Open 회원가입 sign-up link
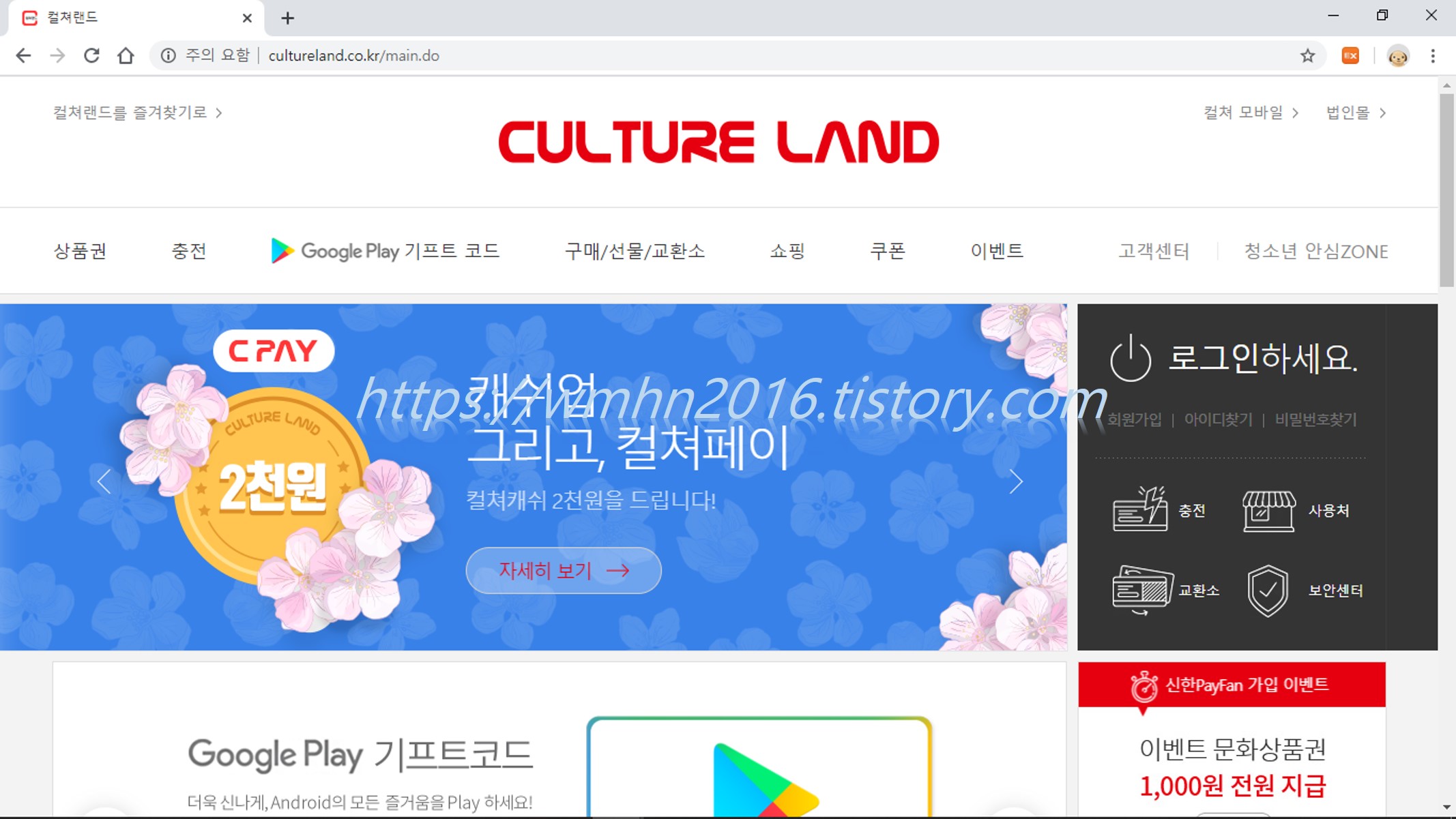Image resolution: width=1456 pixels, height=819 pixels. pos(1134,419)
